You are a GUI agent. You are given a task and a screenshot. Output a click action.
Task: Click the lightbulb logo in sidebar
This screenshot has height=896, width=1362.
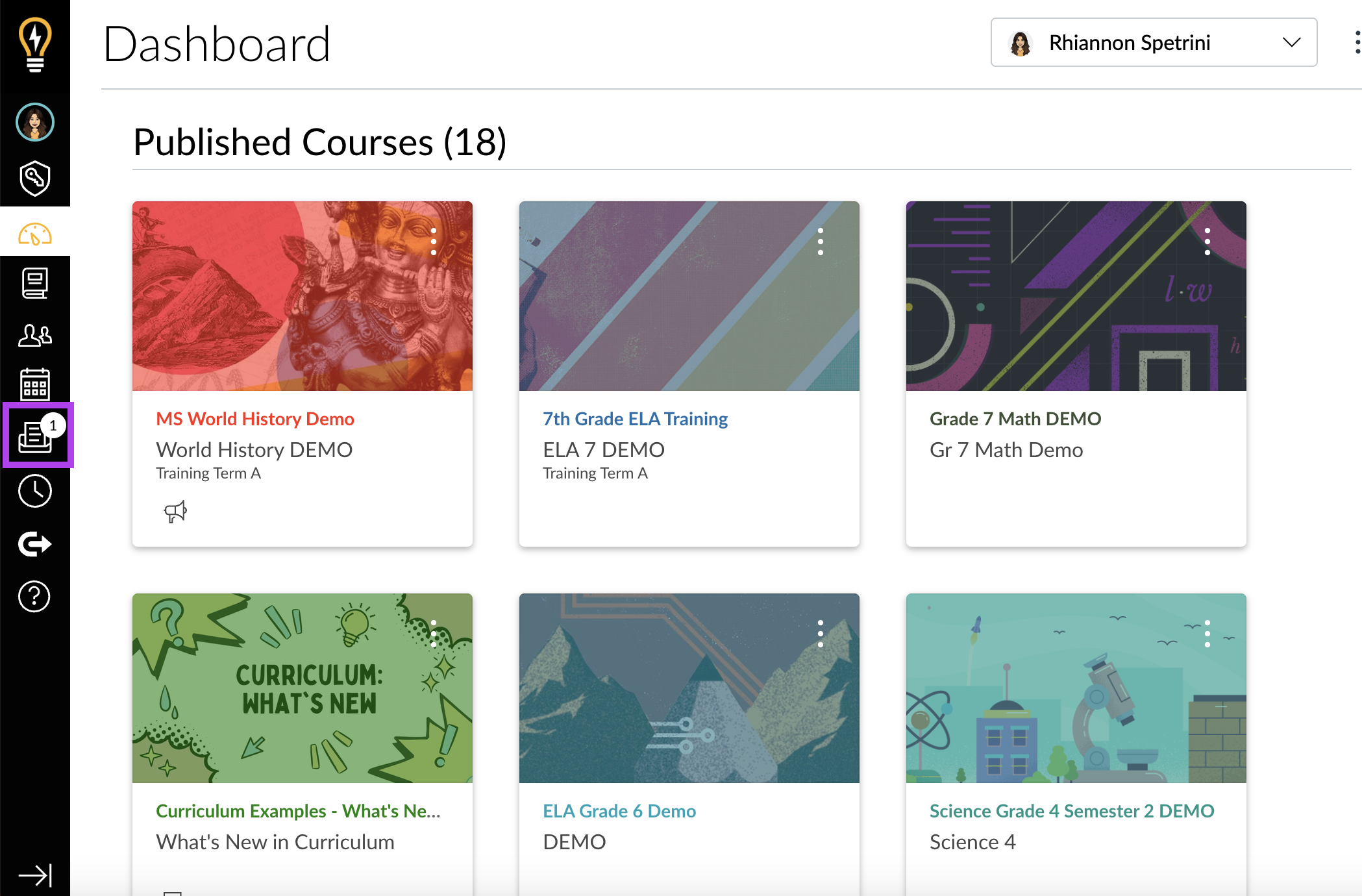(x=35, y=44)
